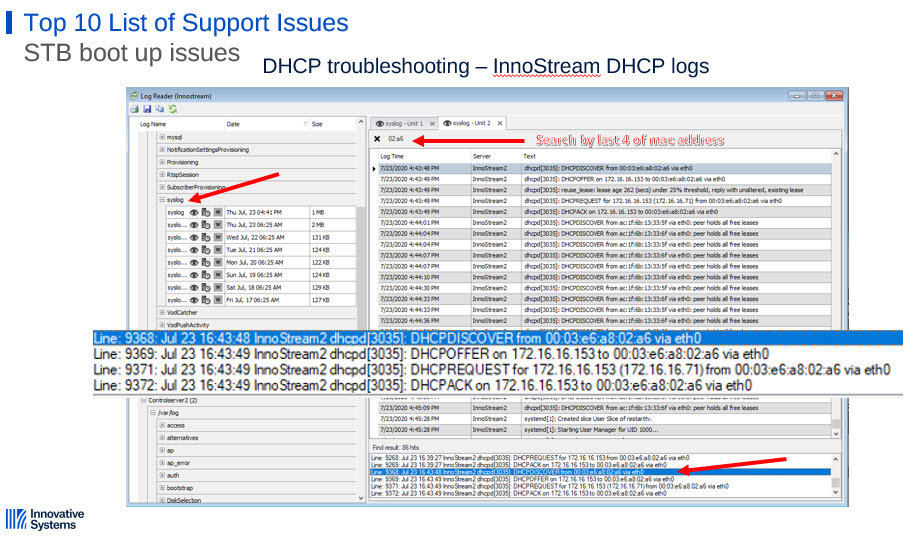
Task: Click gray X icon on Sat Jul 18 row
Action: click(x=218, y=288)
